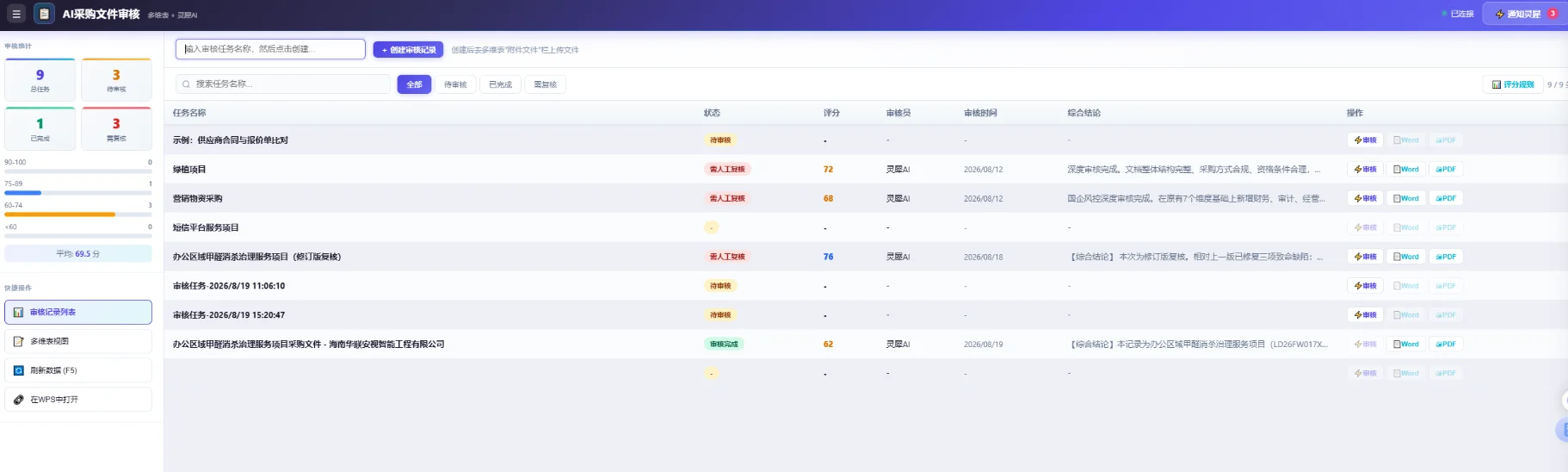Click 需人工复核 badge on 绿植项目 row
Image resolution: width=1568 pixels, height=472 pixels.
tap(727, 170)
